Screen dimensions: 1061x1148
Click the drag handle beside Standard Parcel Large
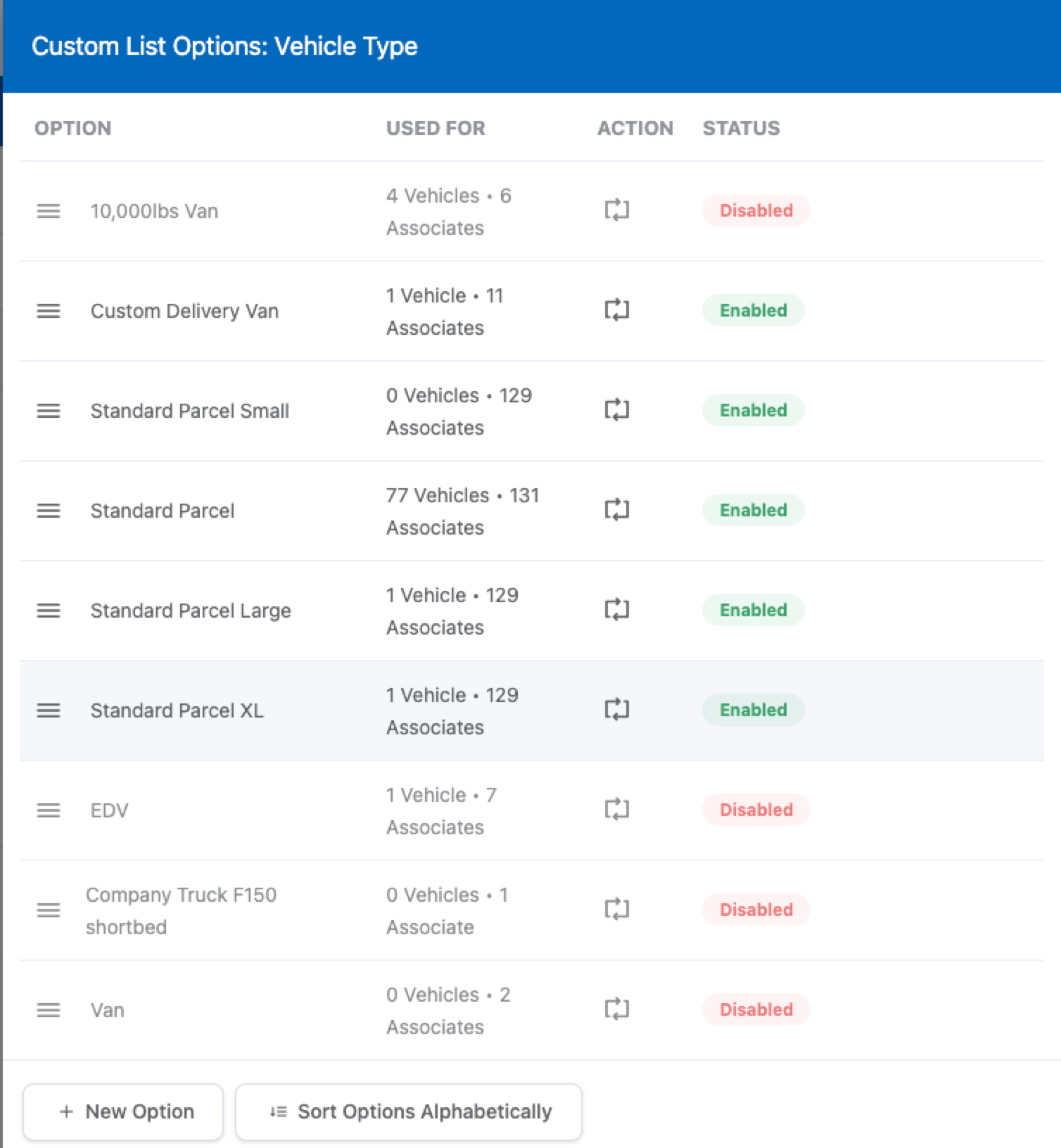pos(49,611)
